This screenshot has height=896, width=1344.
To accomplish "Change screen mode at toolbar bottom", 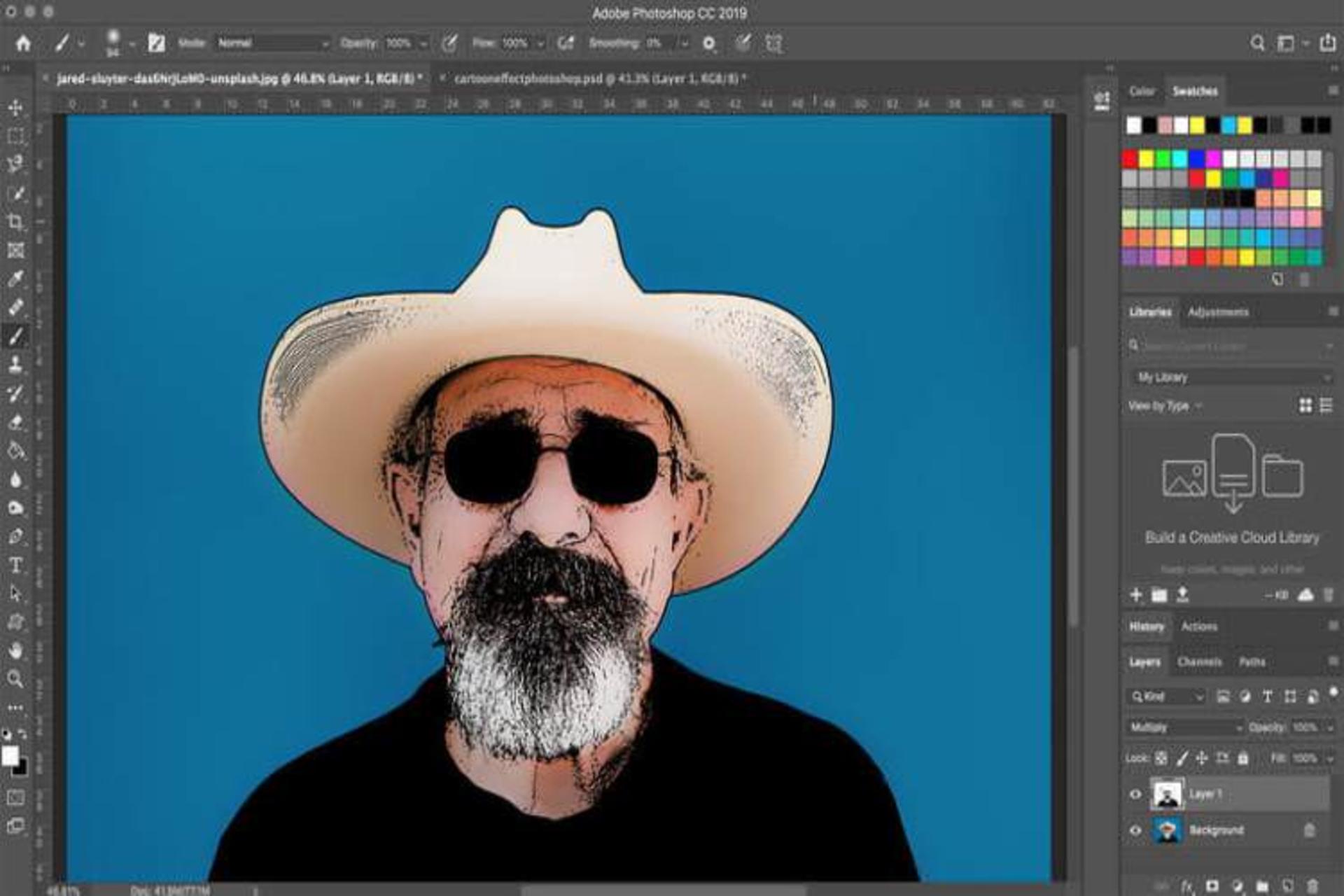I will coord(15,826).
